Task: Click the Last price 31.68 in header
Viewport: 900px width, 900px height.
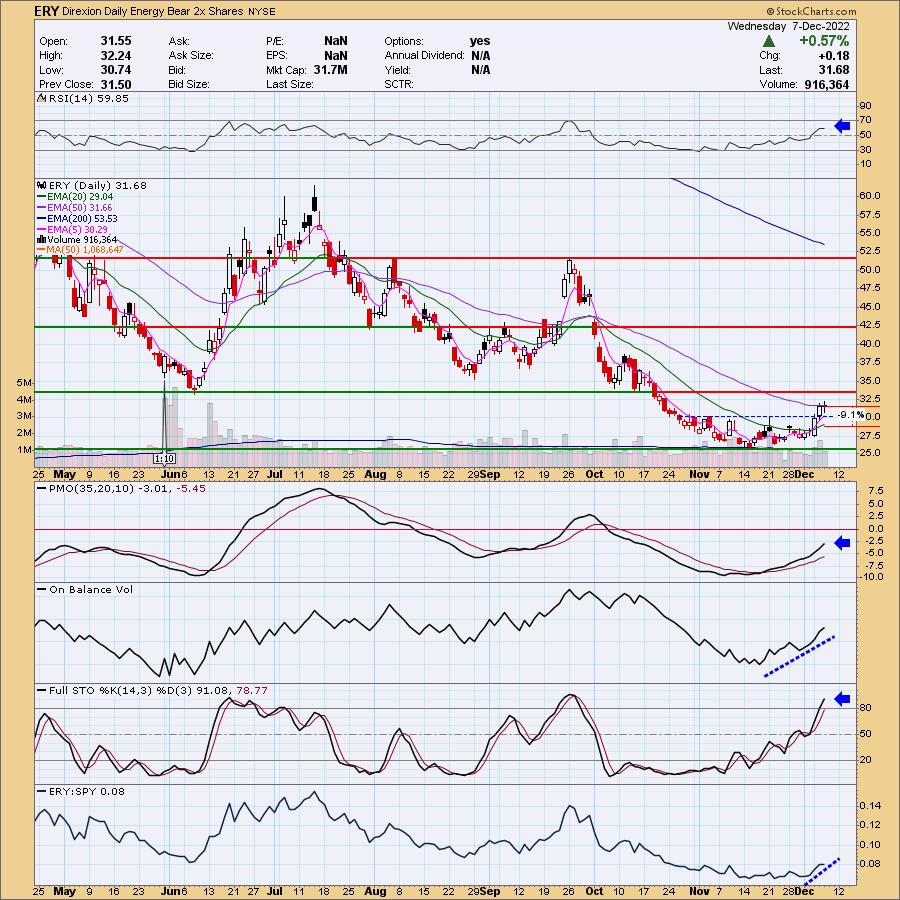Action: click(x=833, y=70)
